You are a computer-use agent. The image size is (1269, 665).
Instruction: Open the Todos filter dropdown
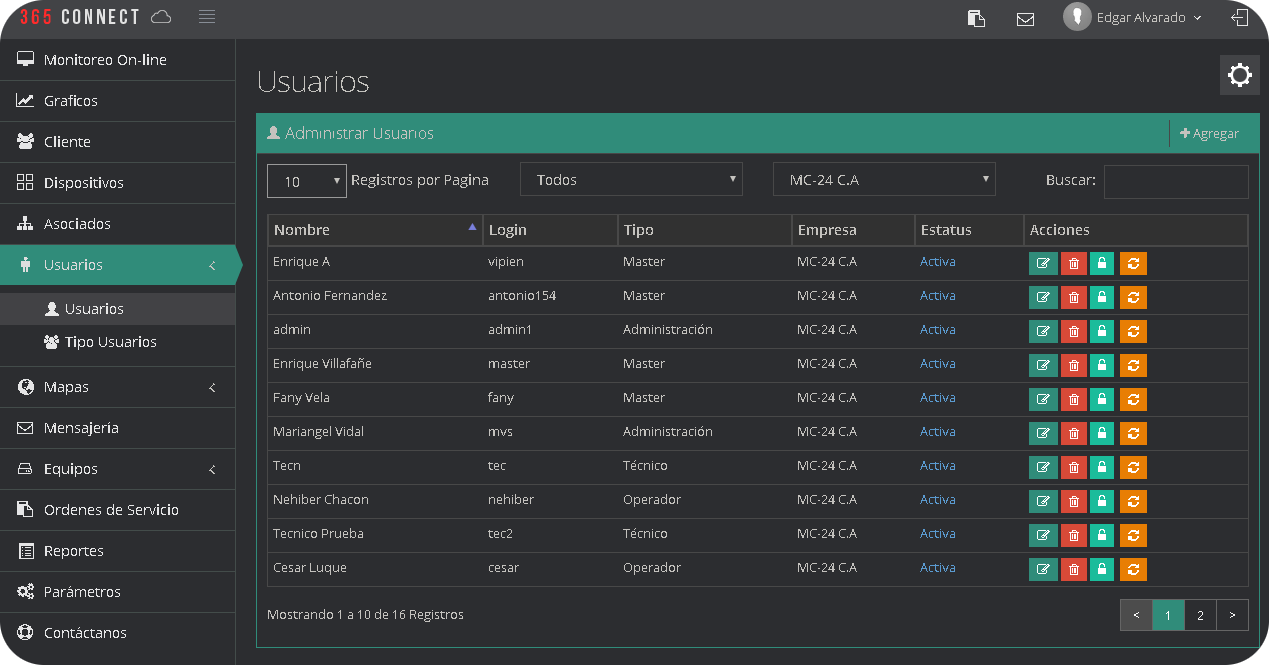(x=631, y=180)
